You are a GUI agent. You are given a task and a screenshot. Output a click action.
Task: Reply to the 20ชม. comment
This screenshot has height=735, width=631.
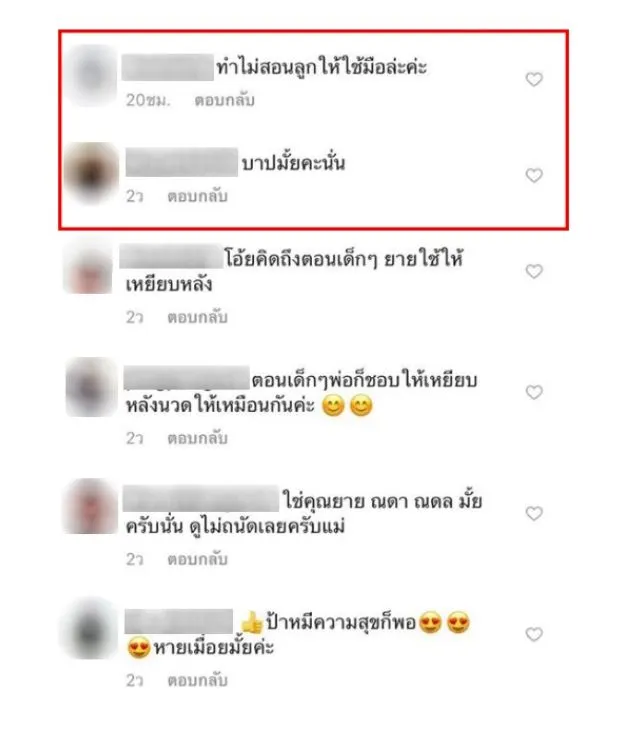[225, 100]
